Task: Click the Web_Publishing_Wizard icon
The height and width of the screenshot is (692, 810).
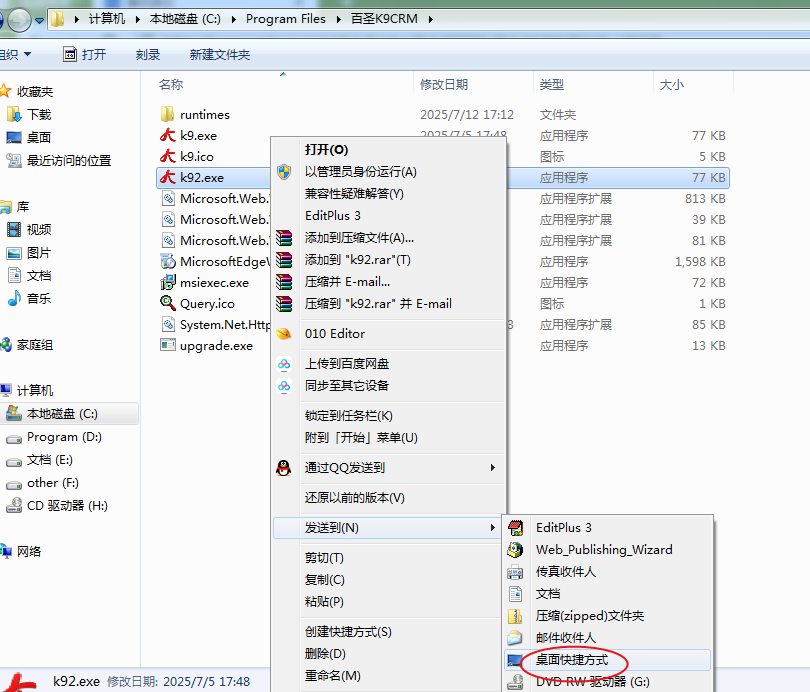Action: coord(516,549)
